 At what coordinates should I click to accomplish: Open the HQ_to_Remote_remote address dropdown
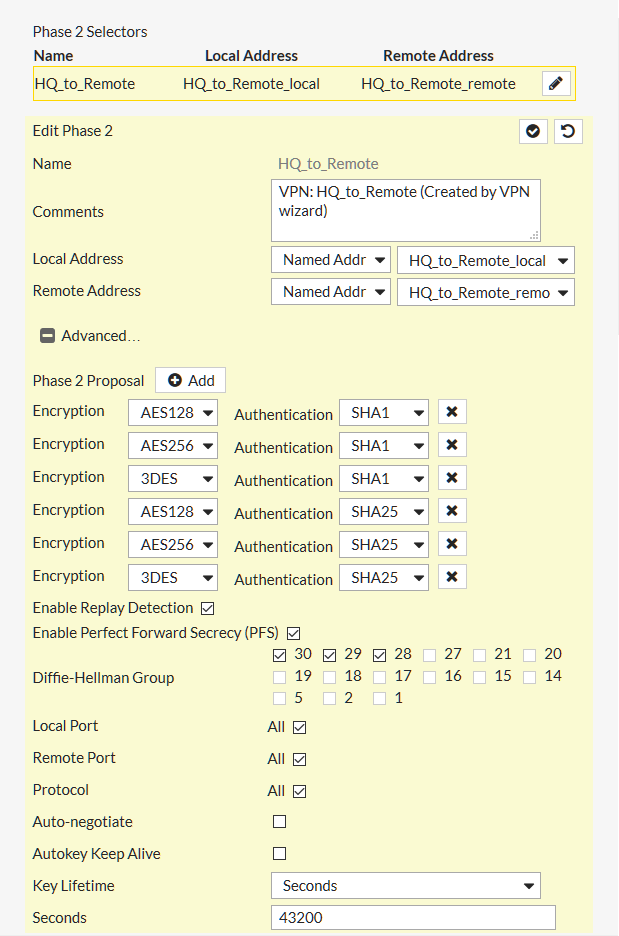(486, 292)
